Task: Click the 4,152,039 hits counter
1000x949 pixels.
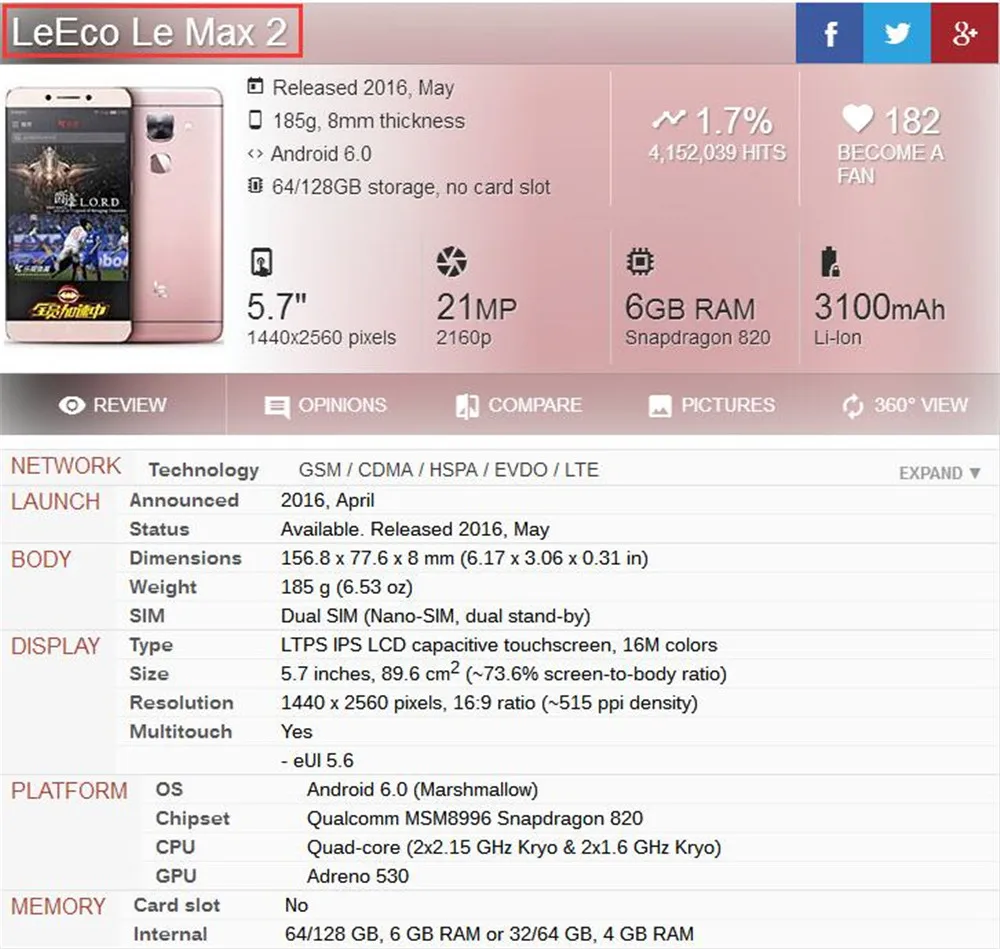Action: [717, 152]
